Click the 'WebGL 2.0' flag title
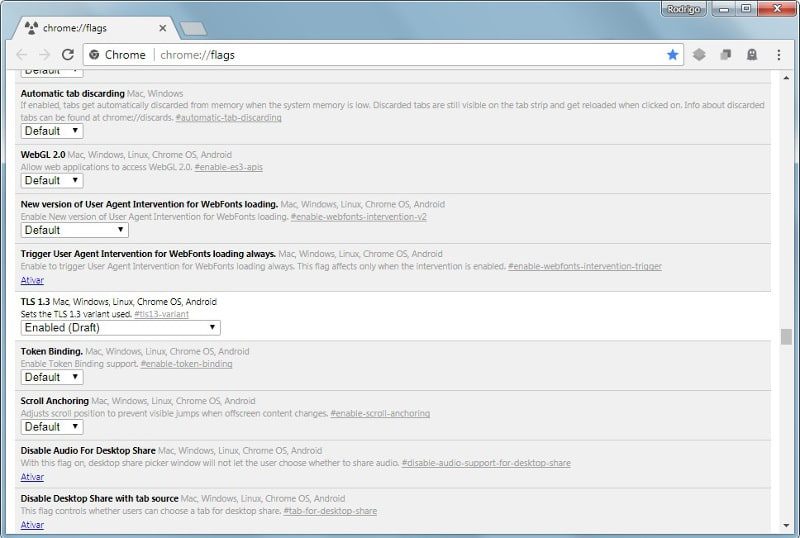This screenshot has width=800, height=538. 43,155
